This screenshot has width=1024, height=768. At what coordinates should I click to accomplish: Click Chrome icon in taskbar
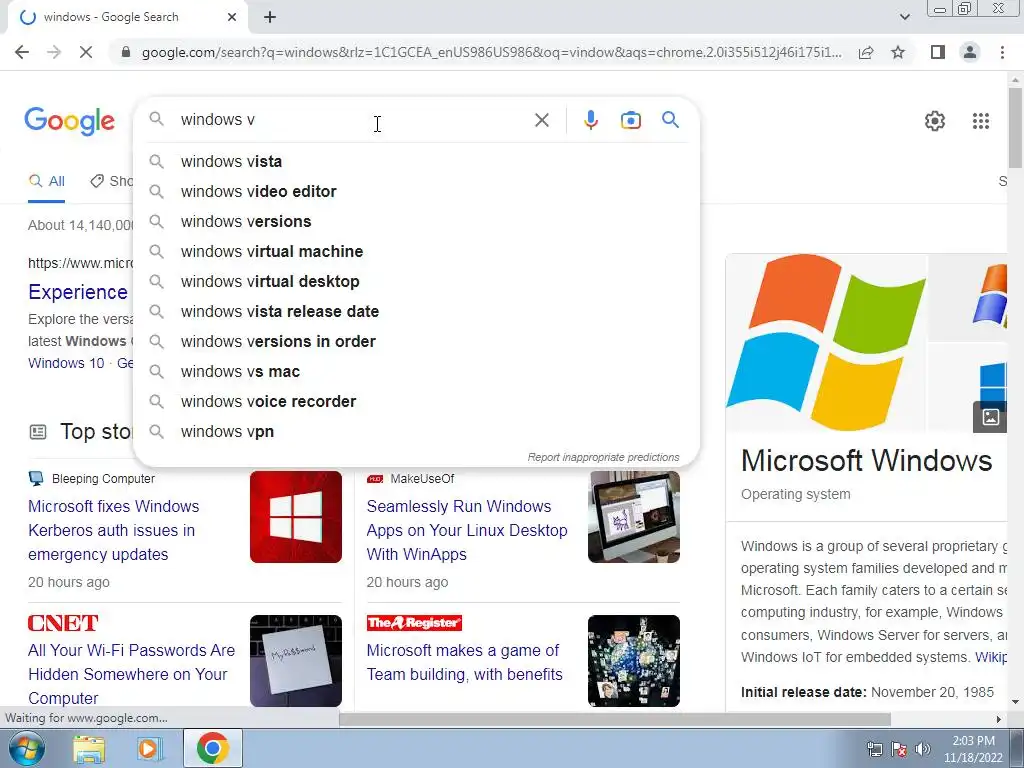212,748
